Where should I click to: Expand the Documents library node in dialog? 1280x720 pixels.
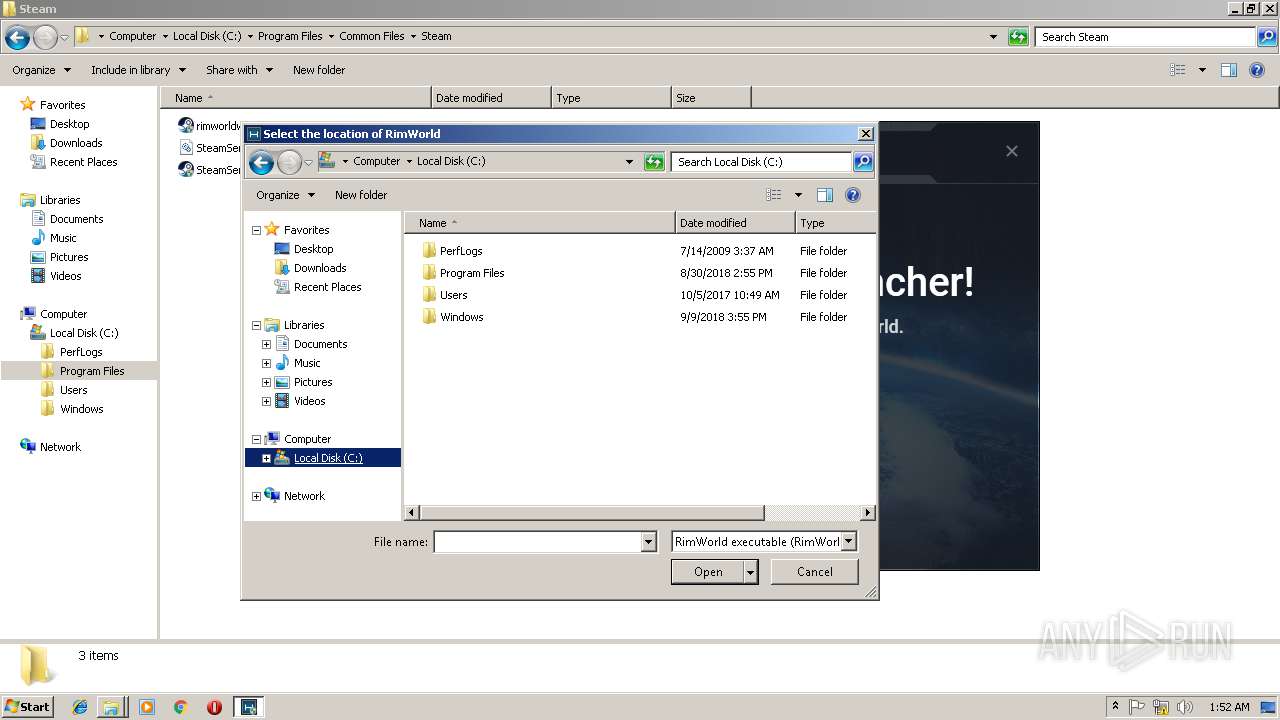(266, 344)
